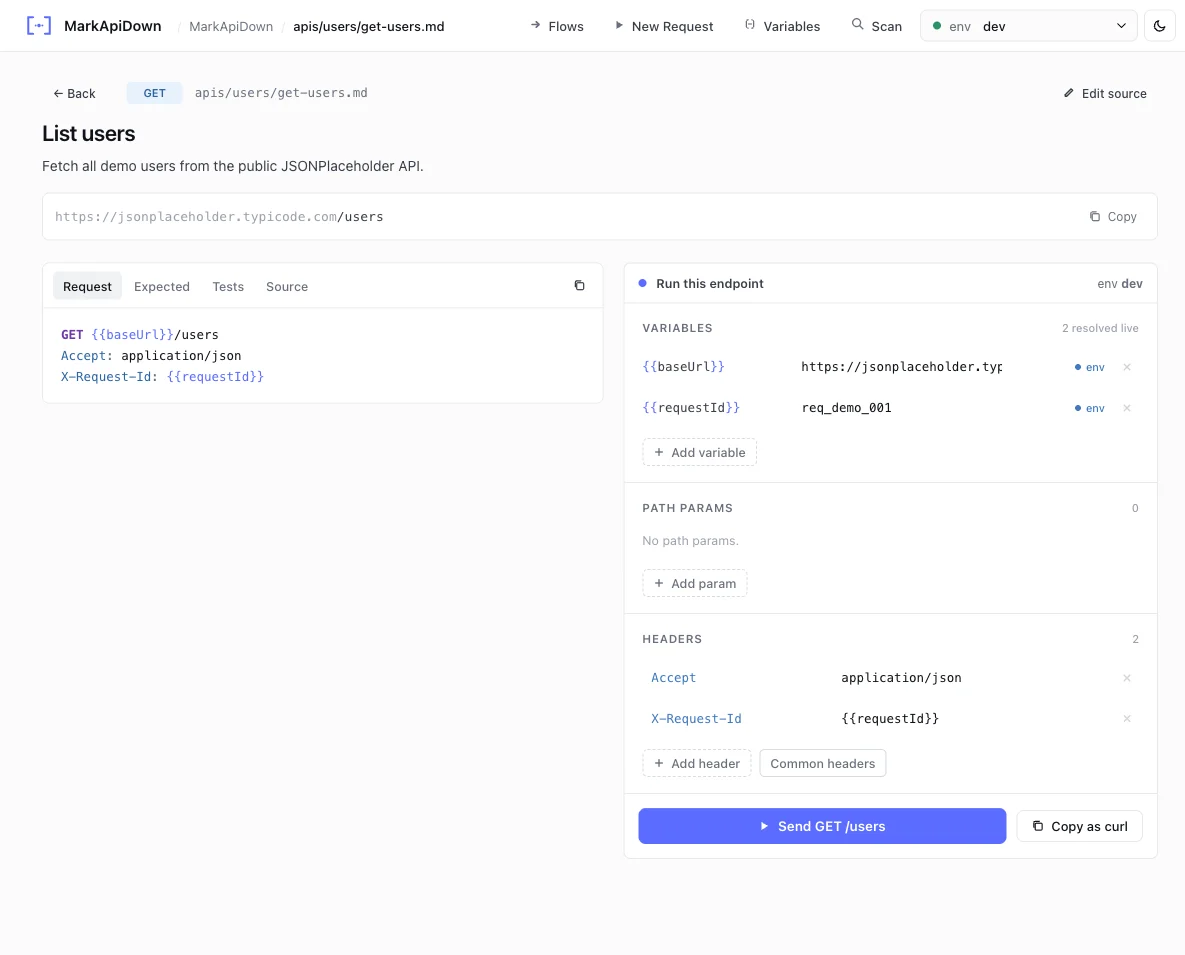
Task: Copy request snippet using clipboard icon
Action: coord(579,286)
